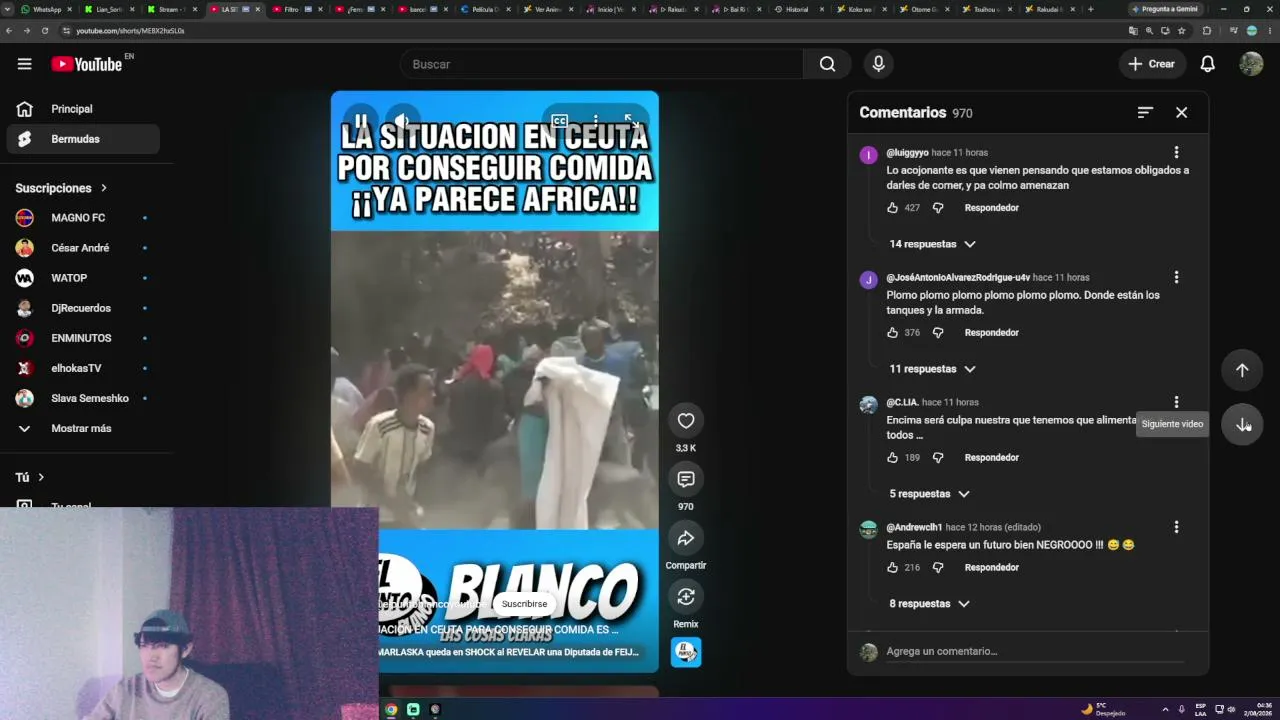Screen dimensions: 1280x720
Task: Click the 'Agrega un comentario' field
Action: tap(1034, 652)
